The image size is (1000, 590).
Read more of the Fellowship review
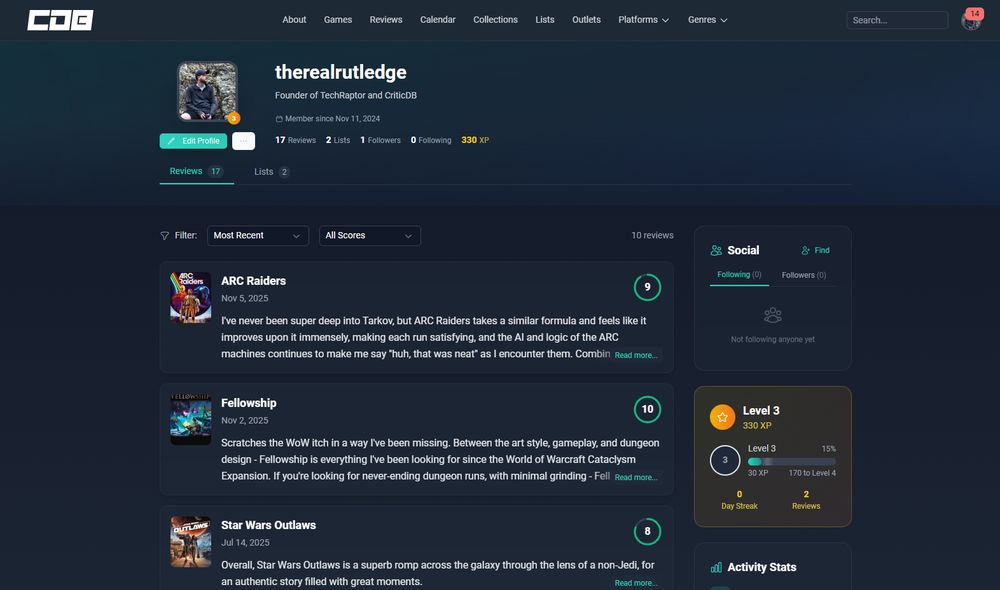click(x=636, y=477)
